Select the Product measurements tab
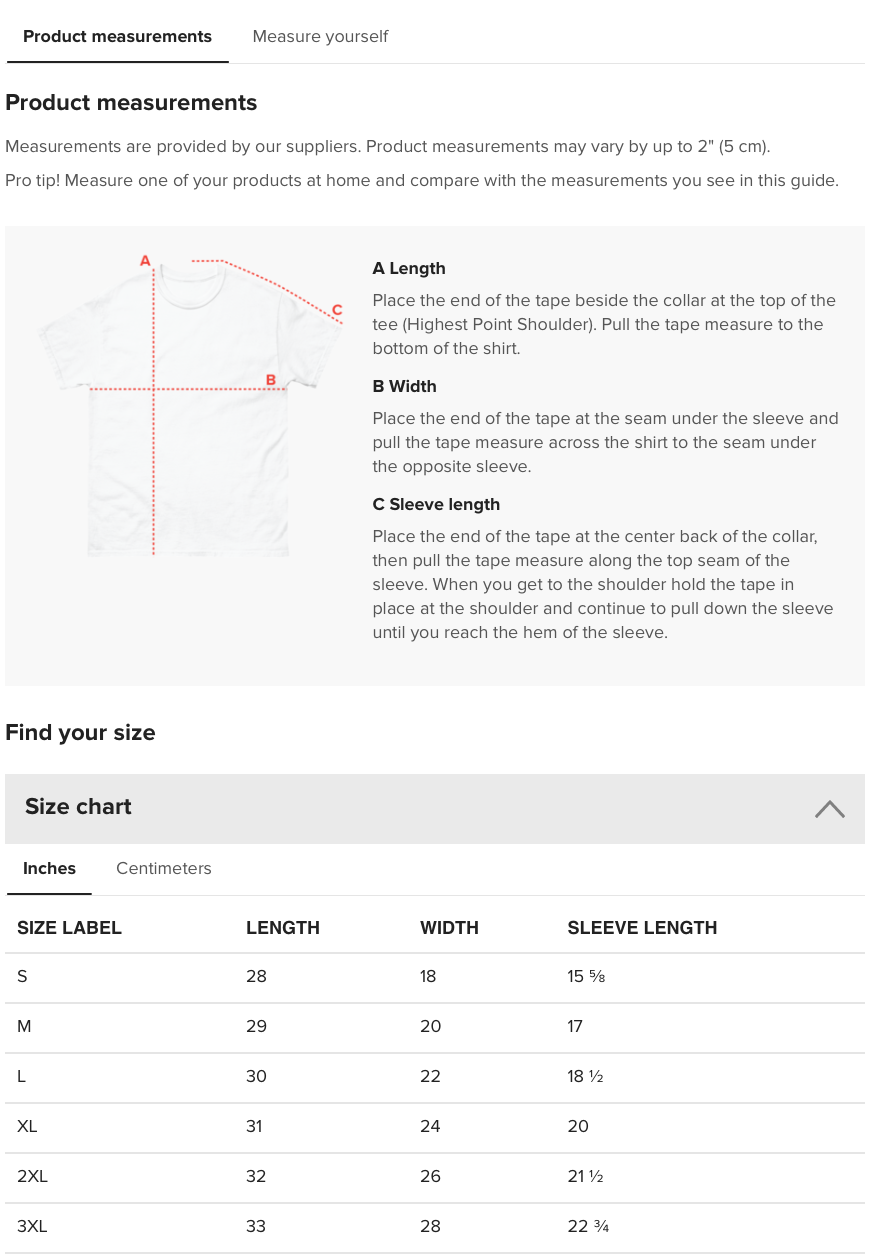The width and height of the screenshot is (876, 1254). pos(117,37)
